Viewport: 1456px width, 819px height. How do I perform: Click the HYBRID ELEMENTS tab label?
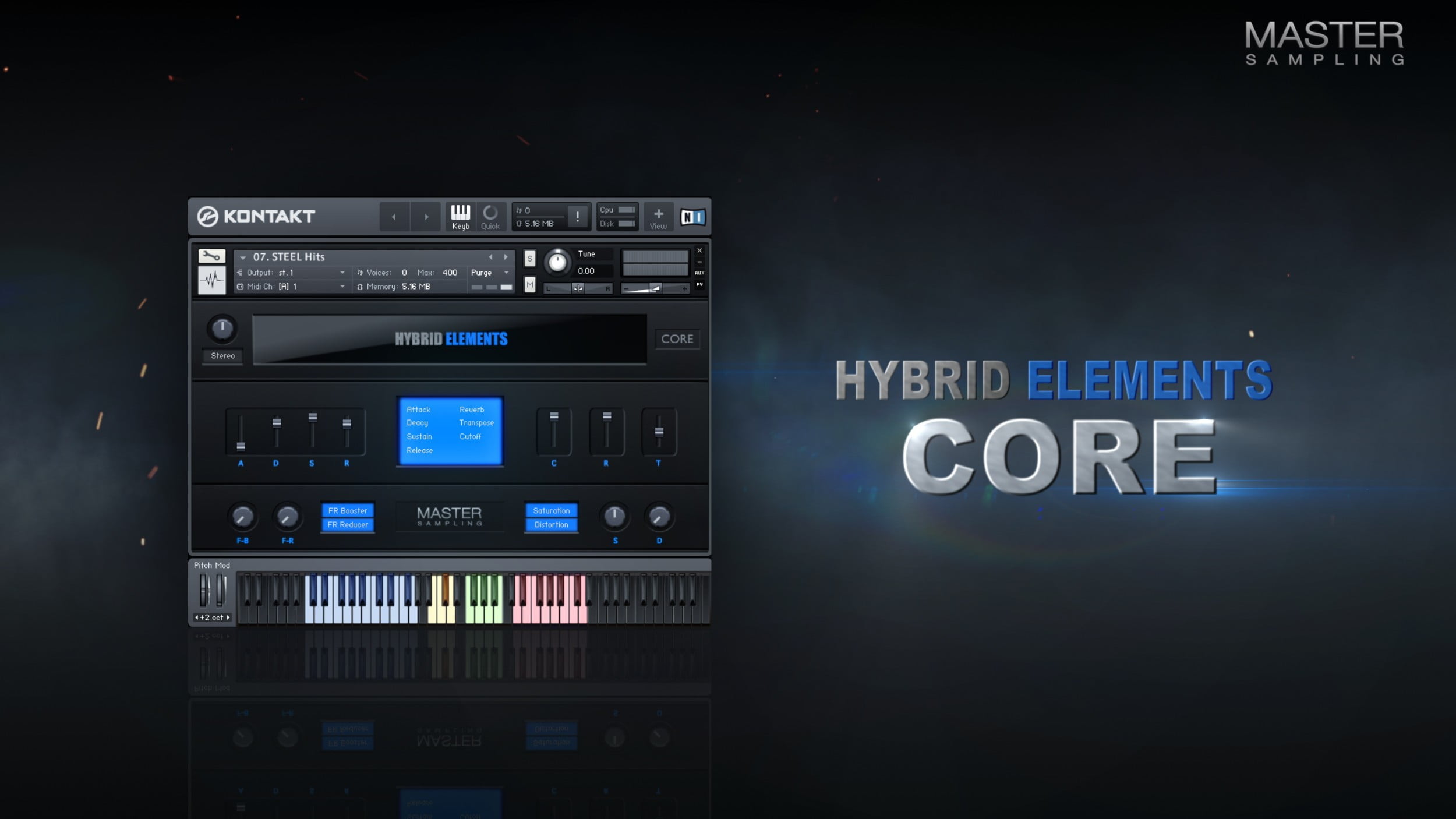point(448,337)
